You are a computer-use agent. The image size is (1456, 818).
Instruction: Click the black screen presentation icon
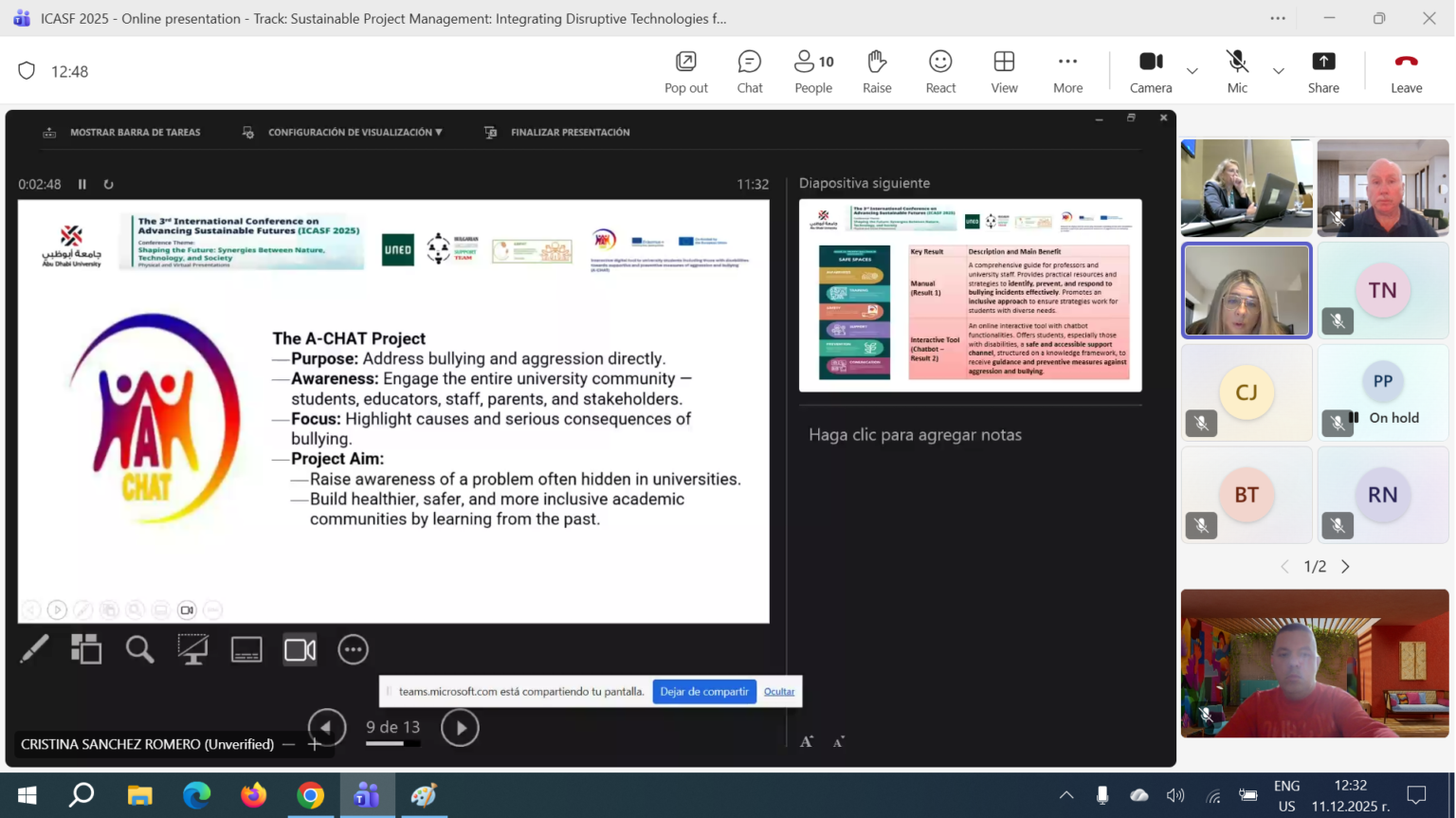tap(193, 649)
